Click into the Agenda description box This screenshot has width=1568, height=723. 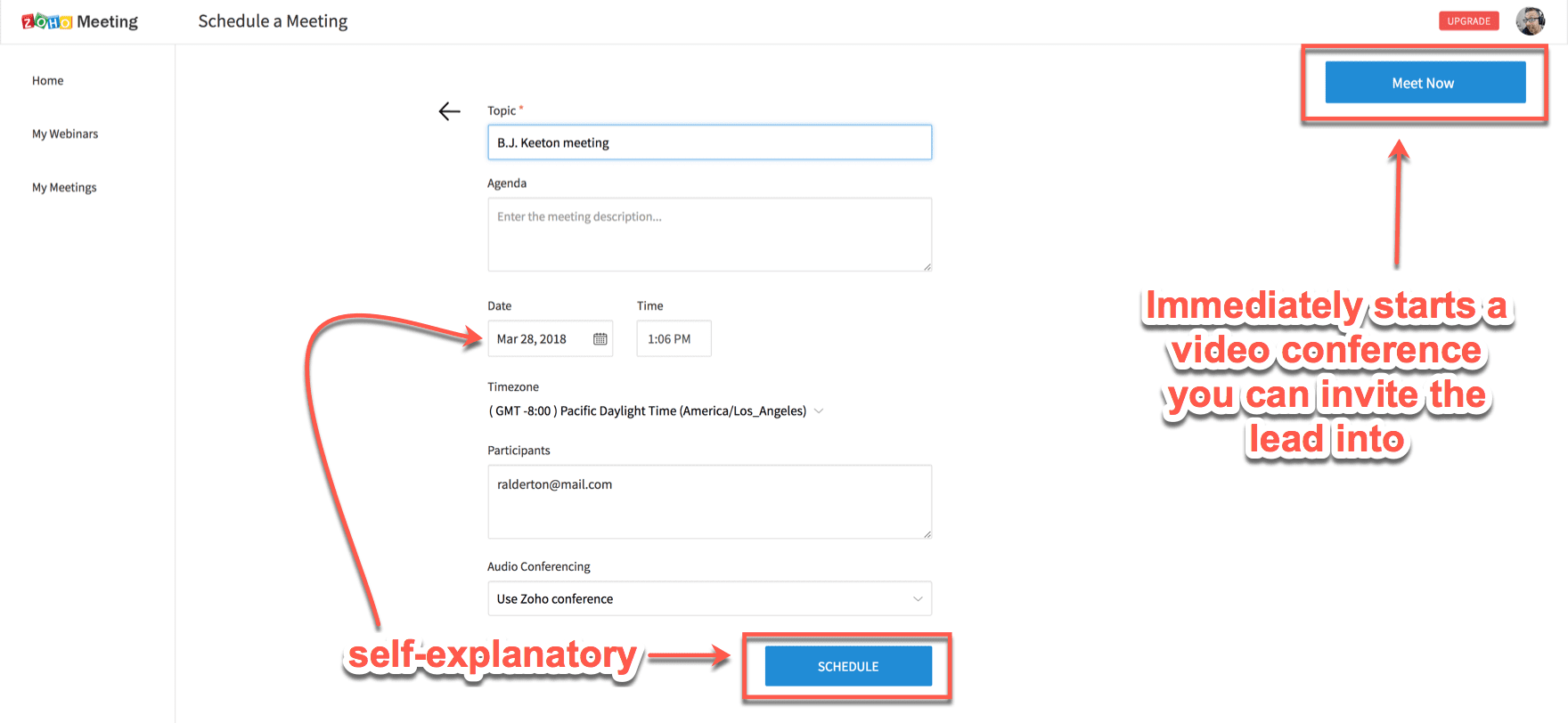[709, 234]
